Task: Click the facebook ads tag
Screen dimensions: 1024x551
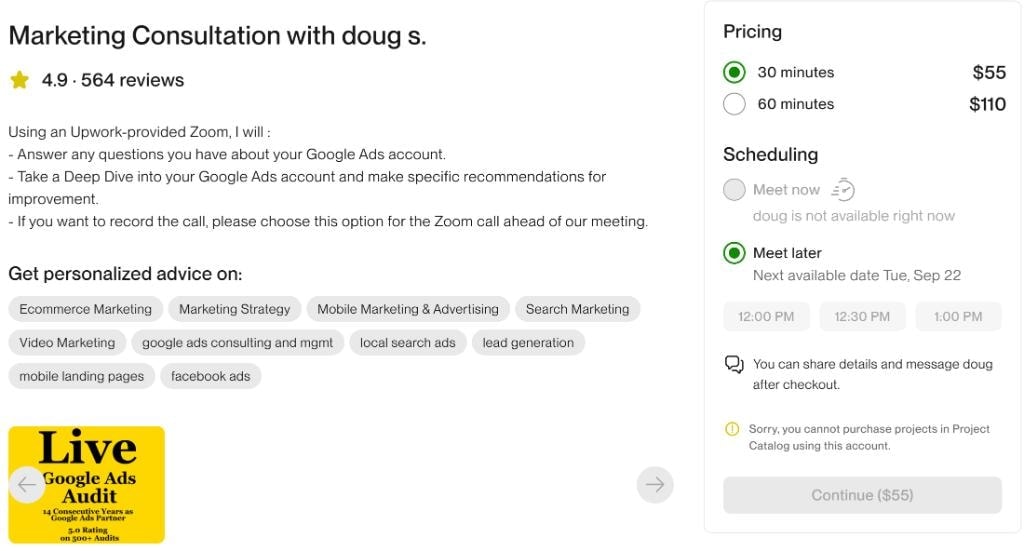Action: pos(210,376)
